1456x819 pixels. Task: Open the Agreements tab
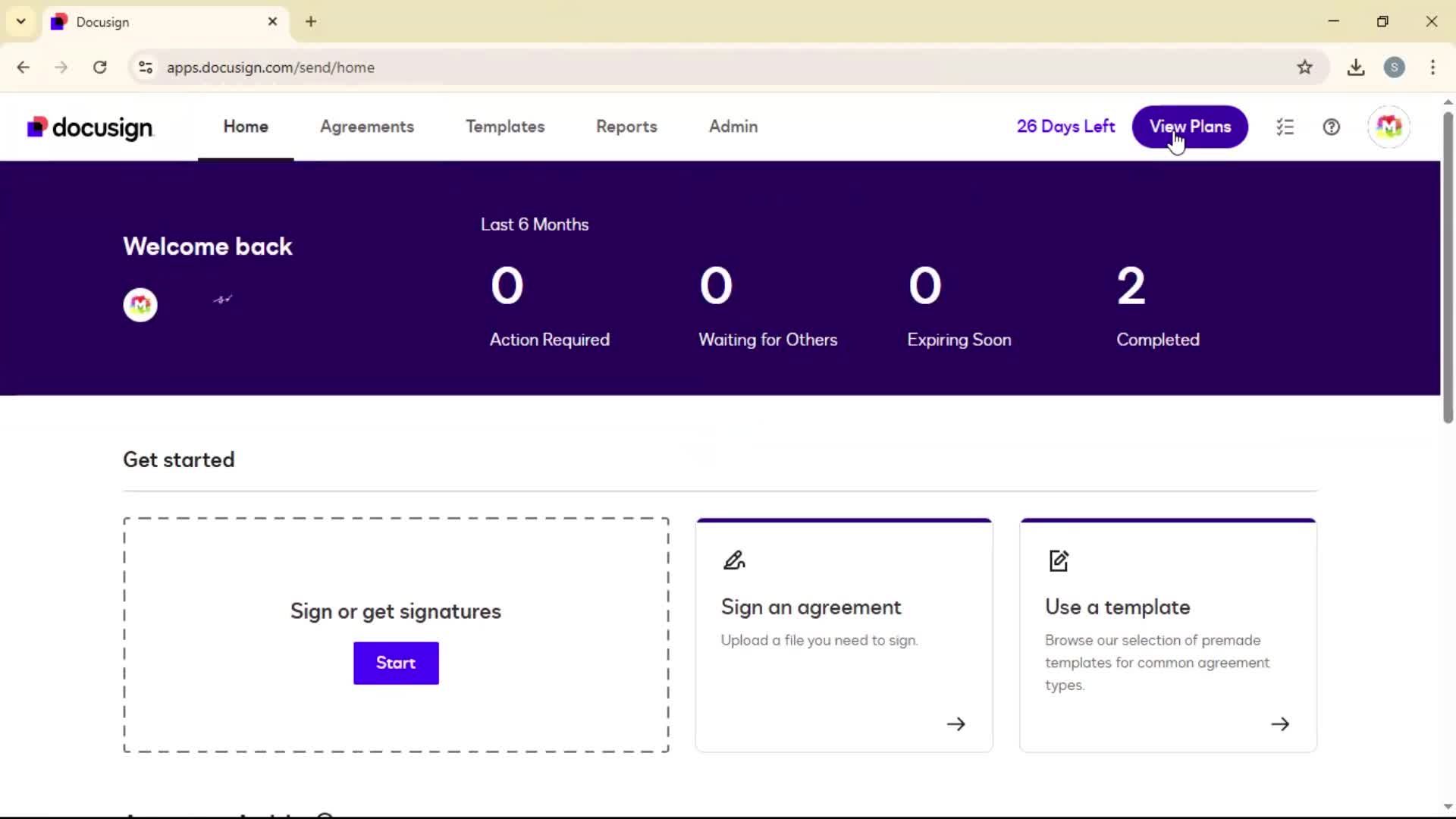(367, 127)
